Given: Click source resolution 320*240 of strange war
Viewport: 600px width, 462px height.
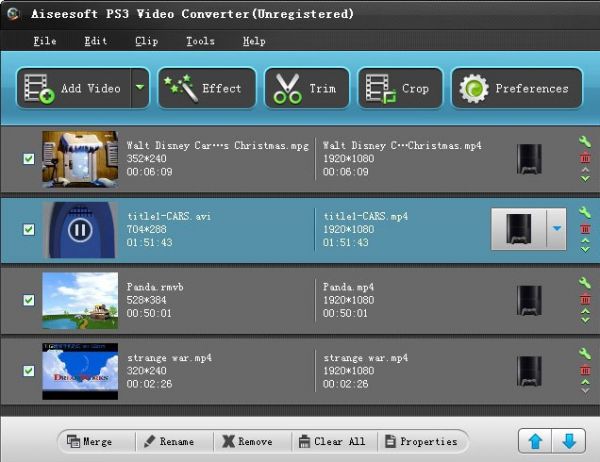Looking at the screenshot, I should pyautogui.click(x=146, y=371).
